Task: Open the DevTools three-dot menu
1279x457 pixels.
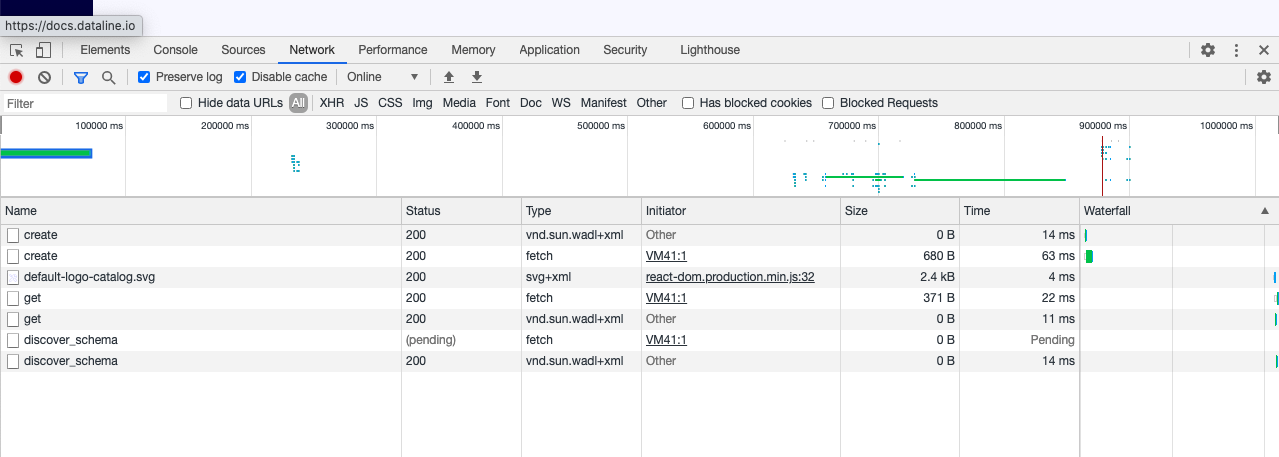Action: click(1237, 50)
